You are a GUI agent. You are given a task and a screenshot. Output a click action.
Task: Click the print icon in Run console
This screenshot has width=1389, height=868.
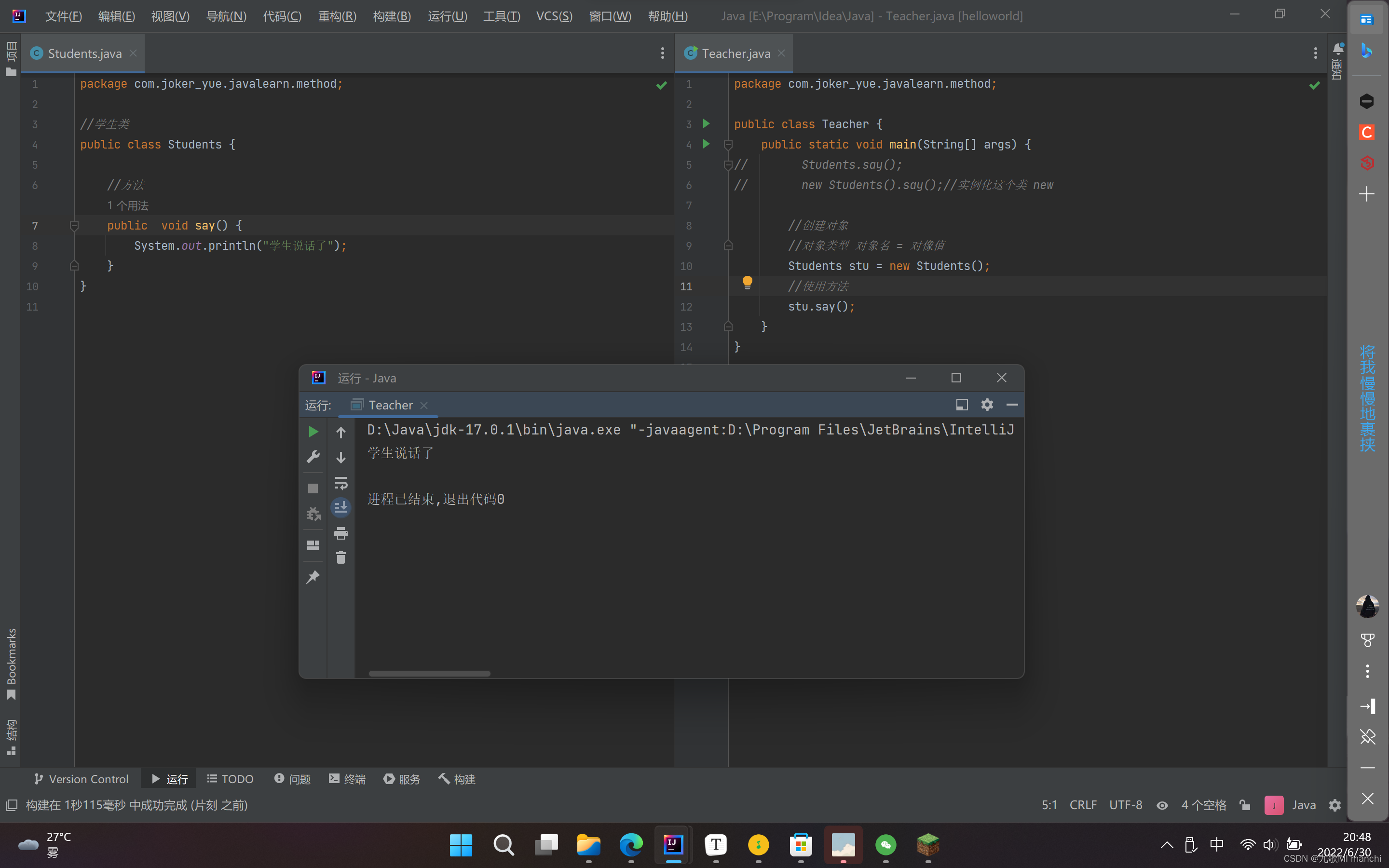(x=341, y=533)
